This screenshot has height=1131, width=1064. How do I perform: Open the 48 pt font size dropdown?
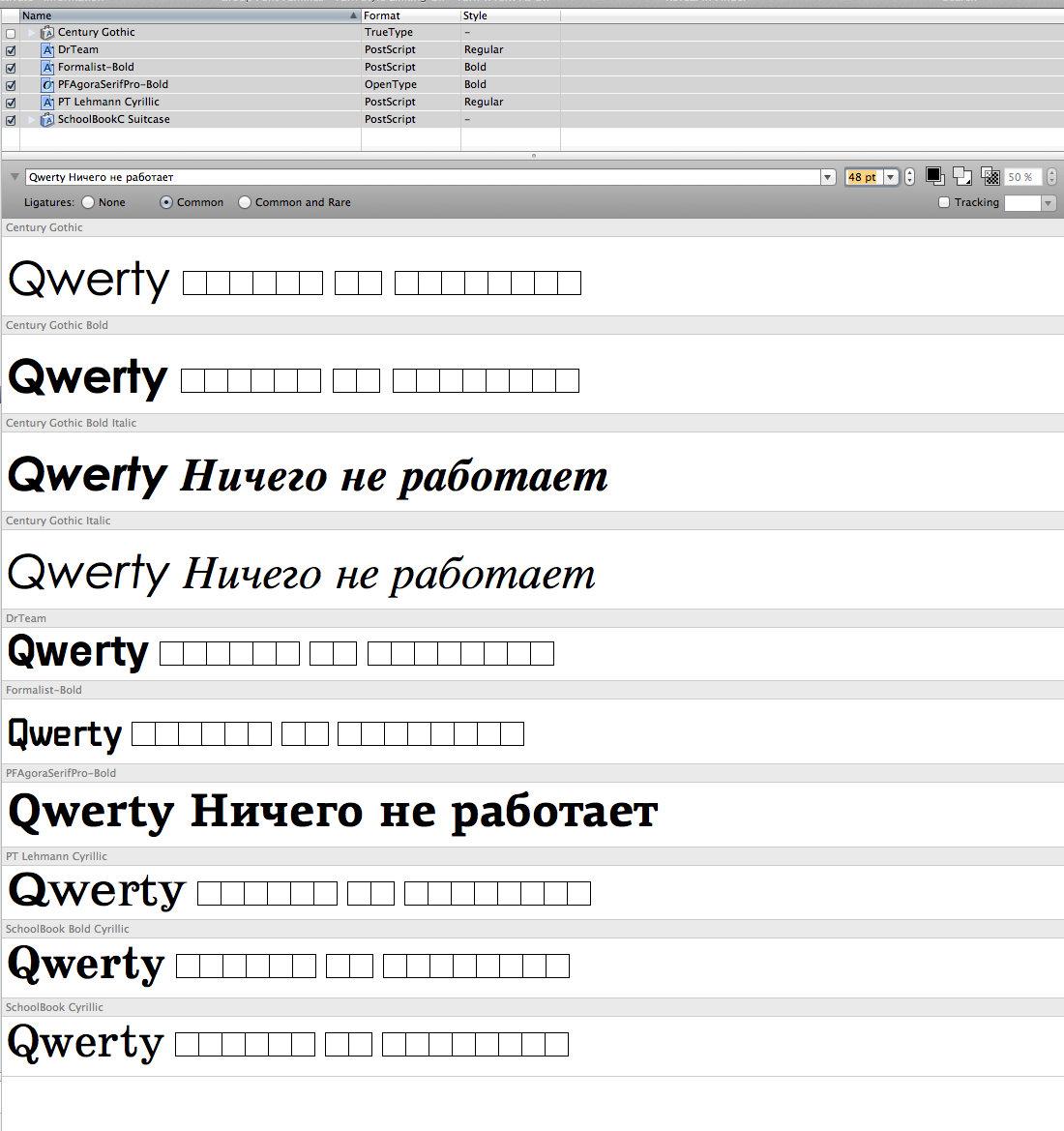[x=891, y=177]
